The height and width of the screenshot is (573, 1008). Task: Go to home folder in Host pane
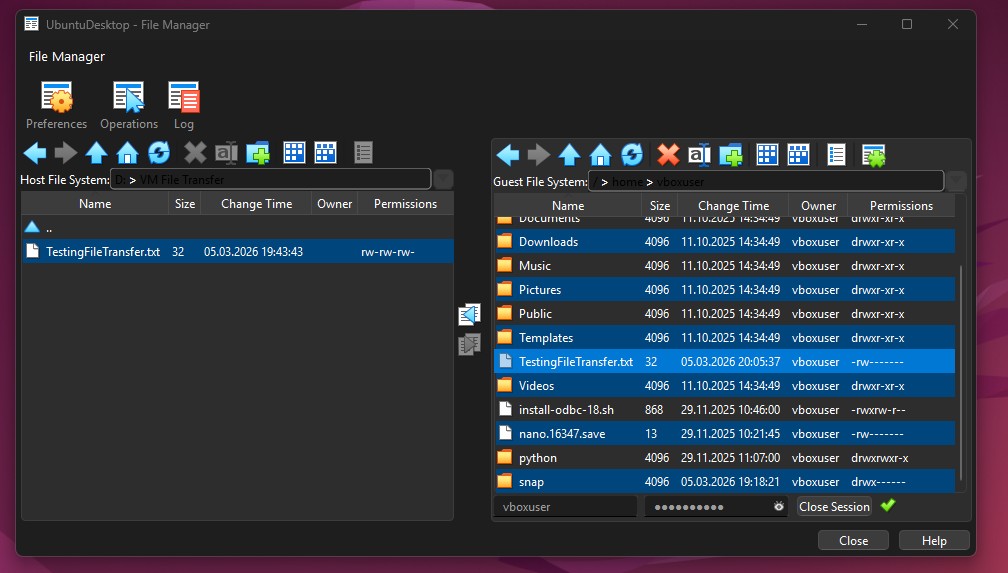[127, 153]
